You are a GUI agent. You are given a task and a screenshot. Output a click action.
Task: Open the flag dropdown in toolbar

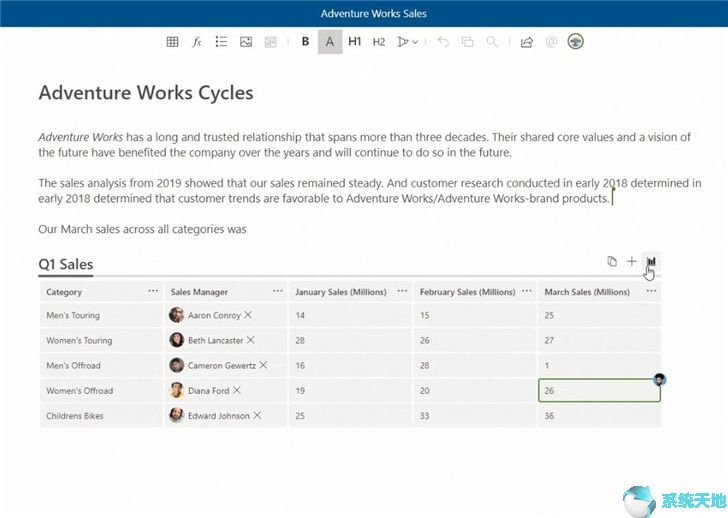tap(408, 42)
